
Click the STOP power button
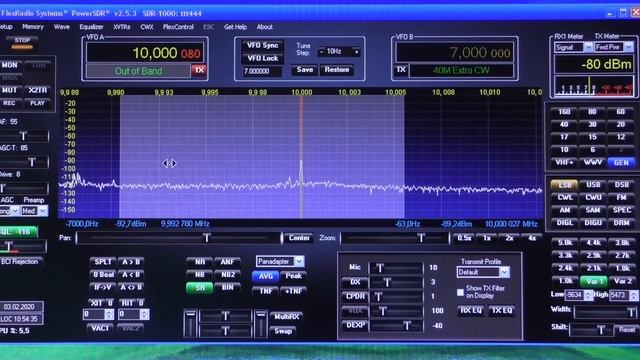22,42
